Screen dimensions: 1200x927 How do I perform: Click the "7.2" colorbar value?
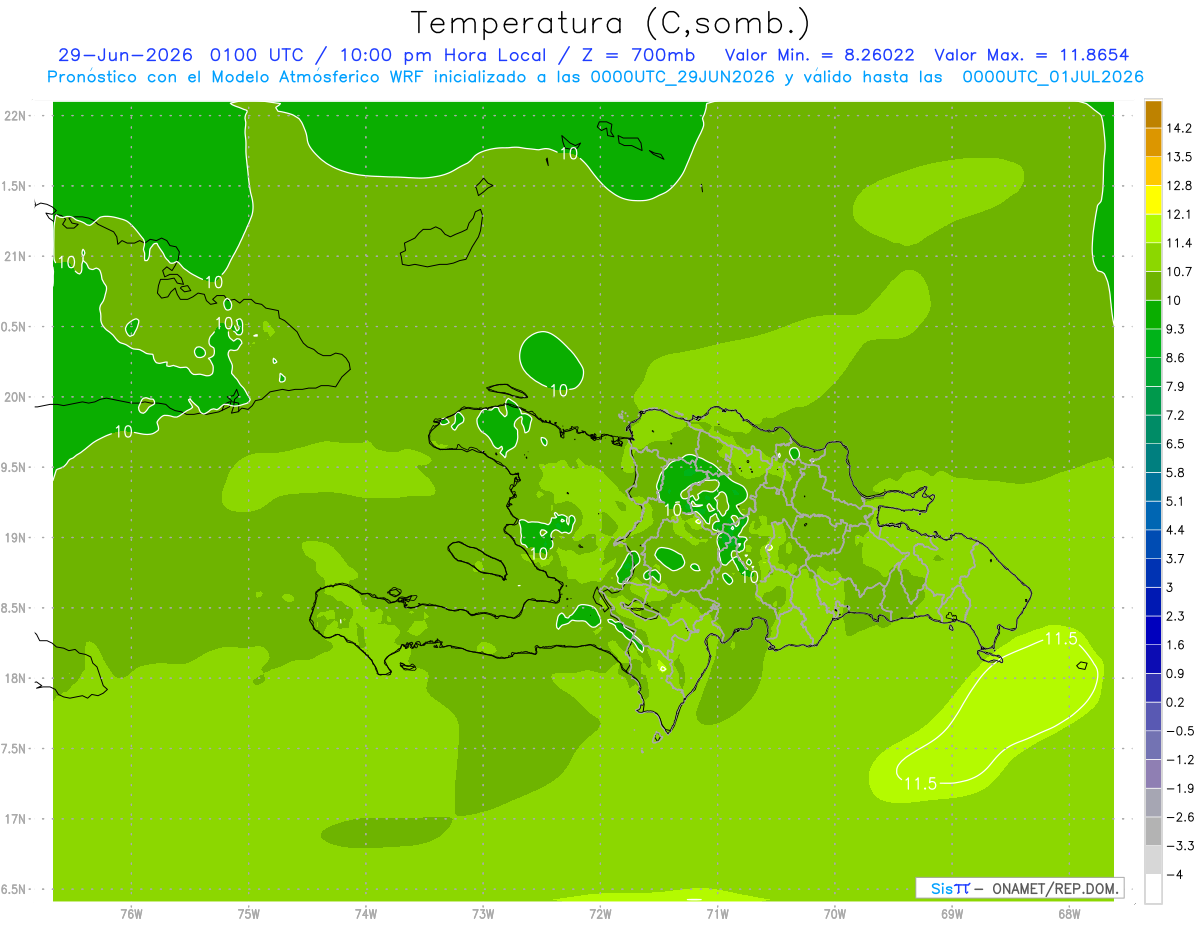[1175, 415]
